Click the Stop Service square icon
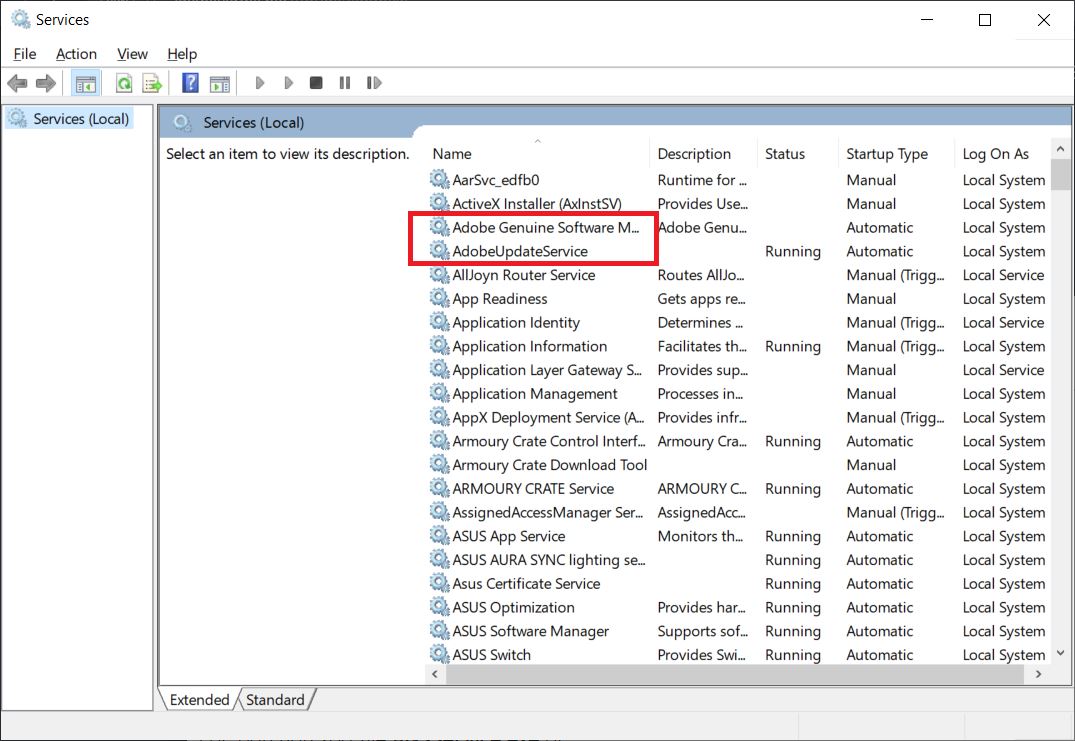Viewport: 1075px width, 741px height. (316, 83)
